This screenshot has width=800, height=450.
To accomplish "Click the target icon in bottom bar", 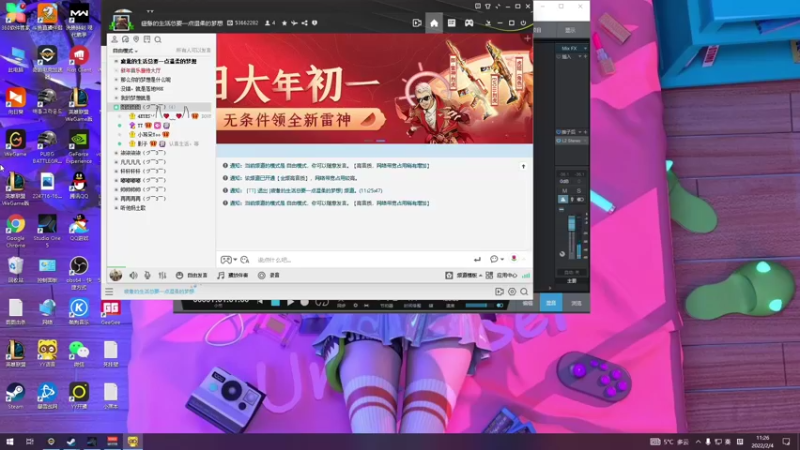I will (x=512, y=291).
